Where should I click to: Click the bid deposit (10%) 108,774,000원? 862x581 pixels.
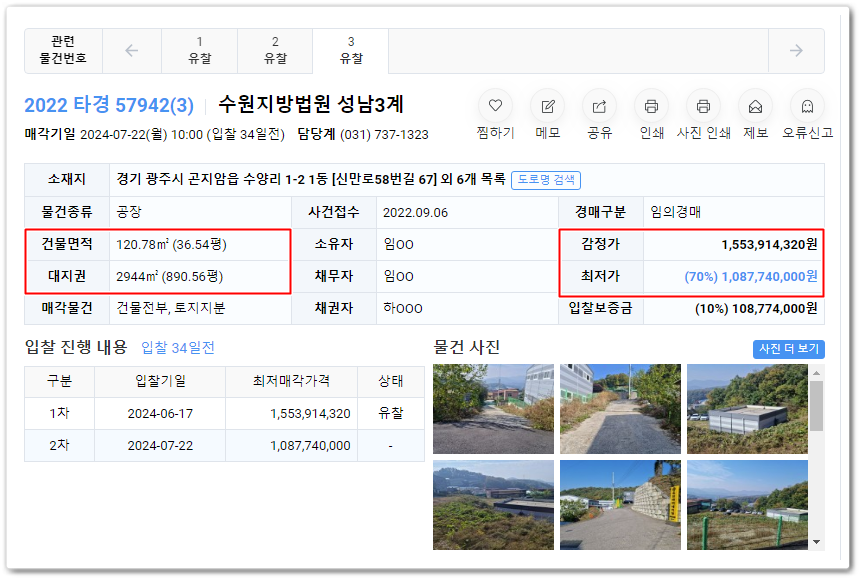point(756,308)
